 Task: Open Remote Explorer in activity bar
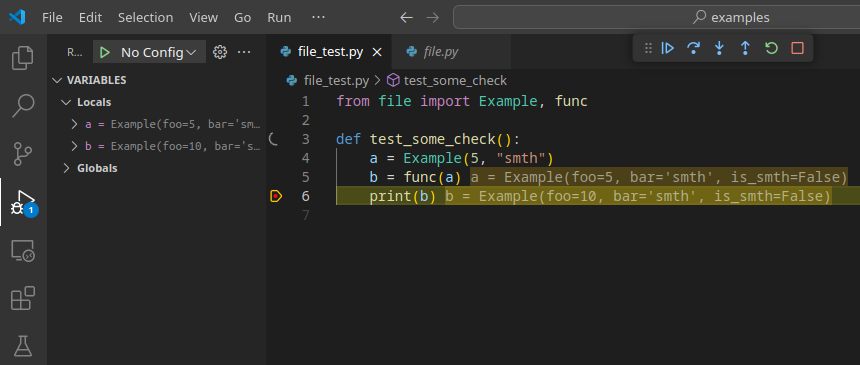tap(22, 250)
